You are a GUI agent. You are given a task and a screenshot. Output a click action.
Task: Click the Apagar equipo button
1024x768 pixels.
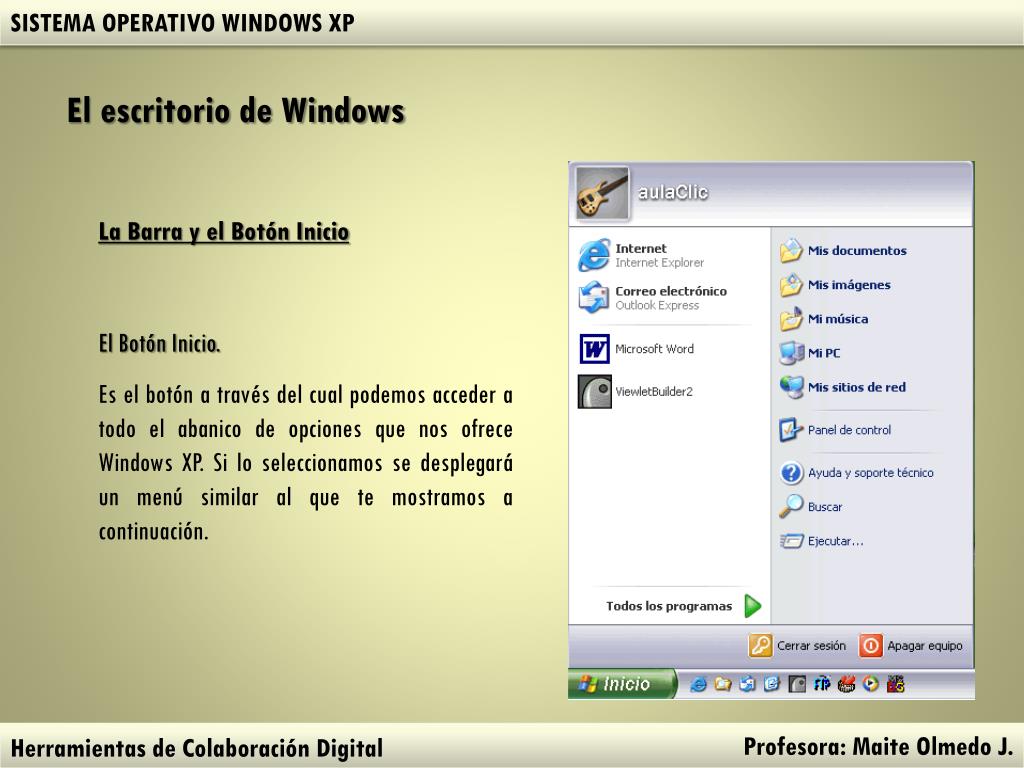pyautogui.click(x=910, y=646)
